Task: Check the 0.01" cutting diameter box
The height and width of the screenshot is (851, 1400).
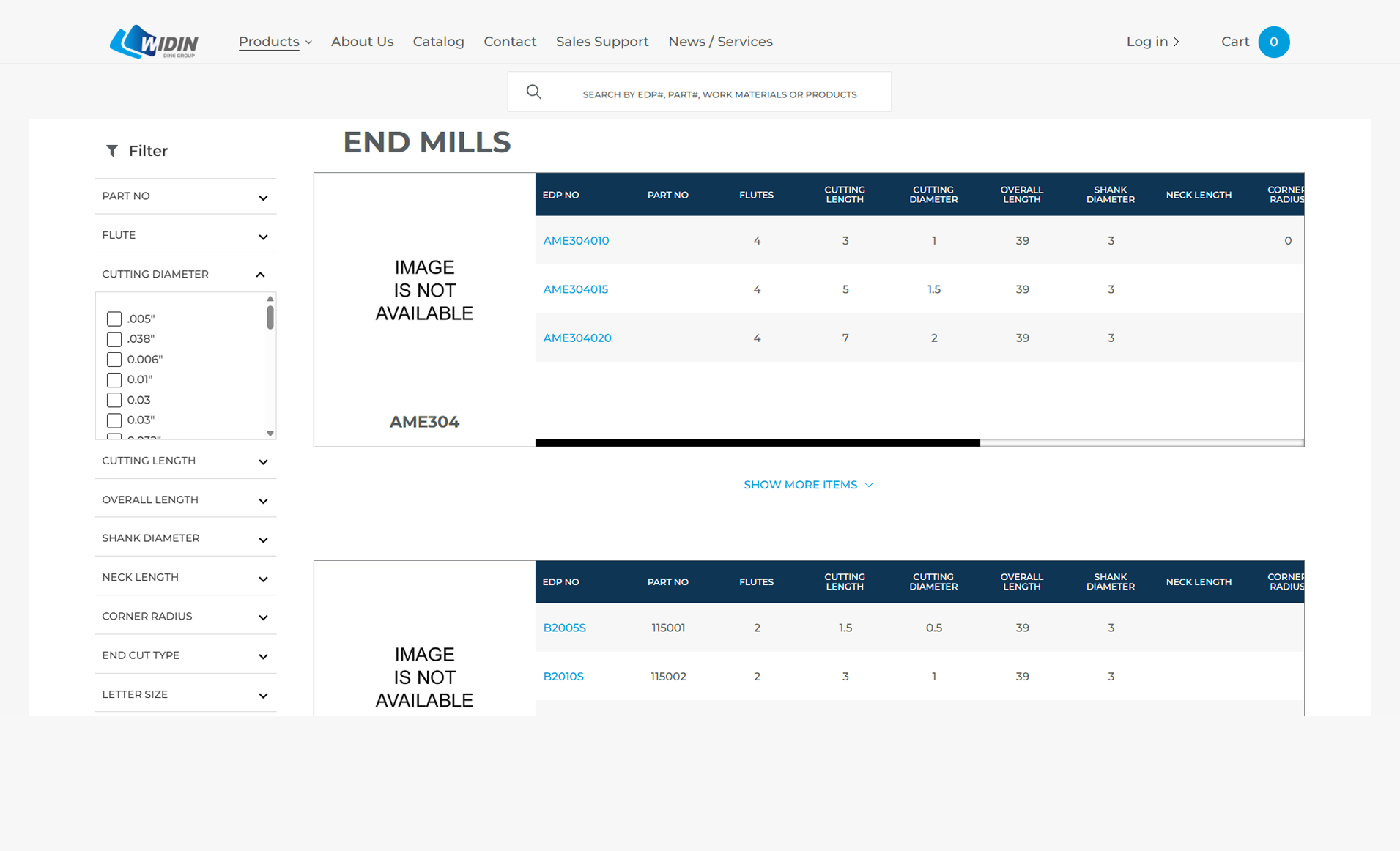Action: [x=114, y=379]
